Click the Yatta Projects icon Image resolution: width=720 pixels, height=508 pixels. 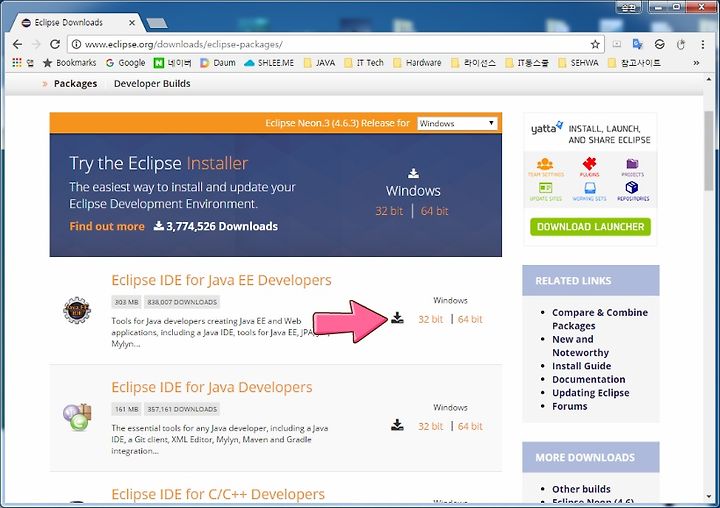pyautogui.click(x=632, y=167)
